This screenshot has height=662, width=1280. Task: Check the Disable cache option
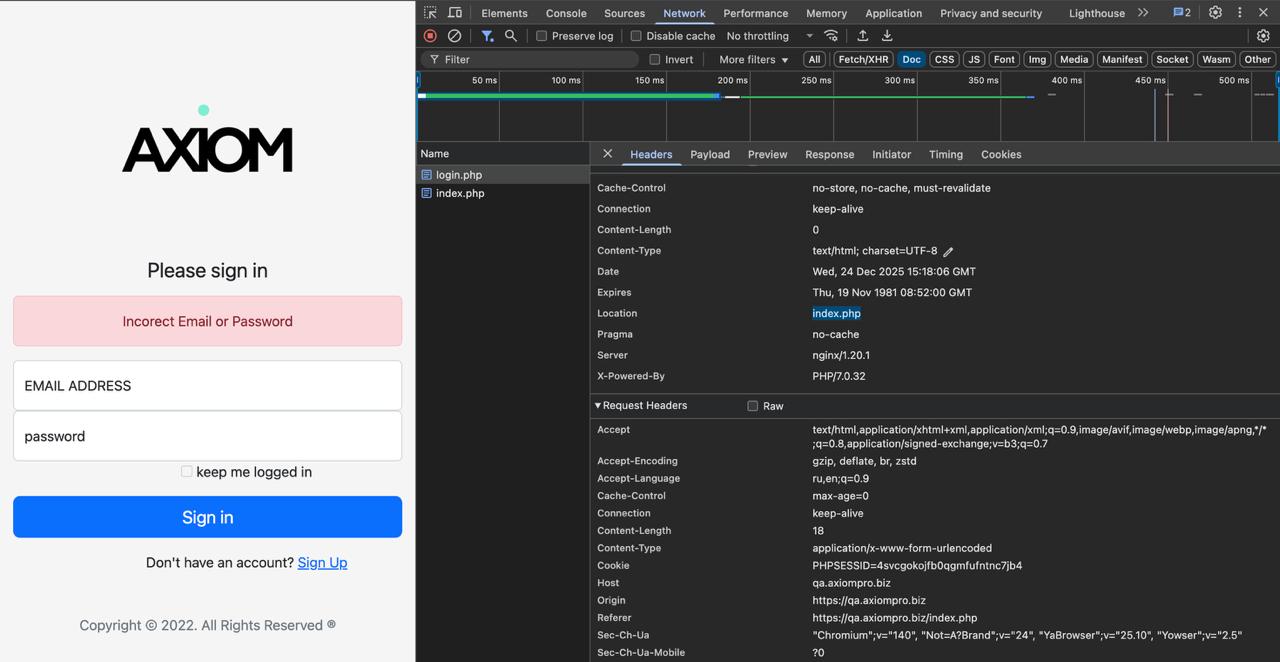(x=635, y=36)
